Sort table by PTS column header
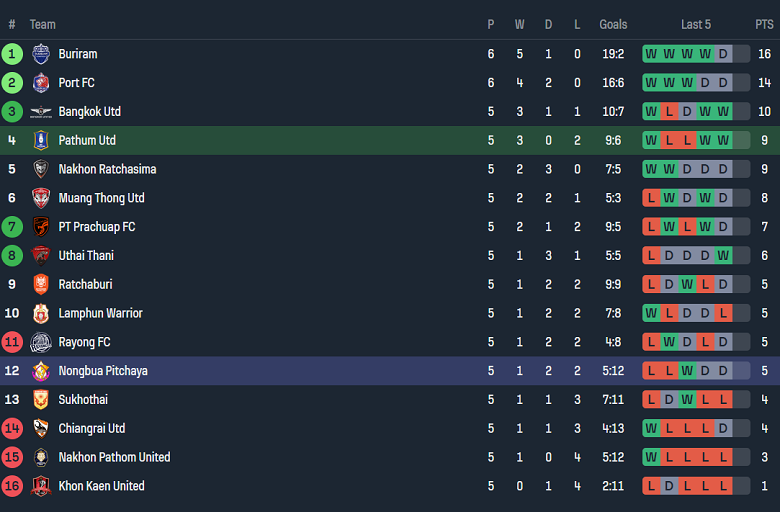Image resolution: width=780 pixels, height=512 pixels. pyautogui.click(x=764, y=24)
